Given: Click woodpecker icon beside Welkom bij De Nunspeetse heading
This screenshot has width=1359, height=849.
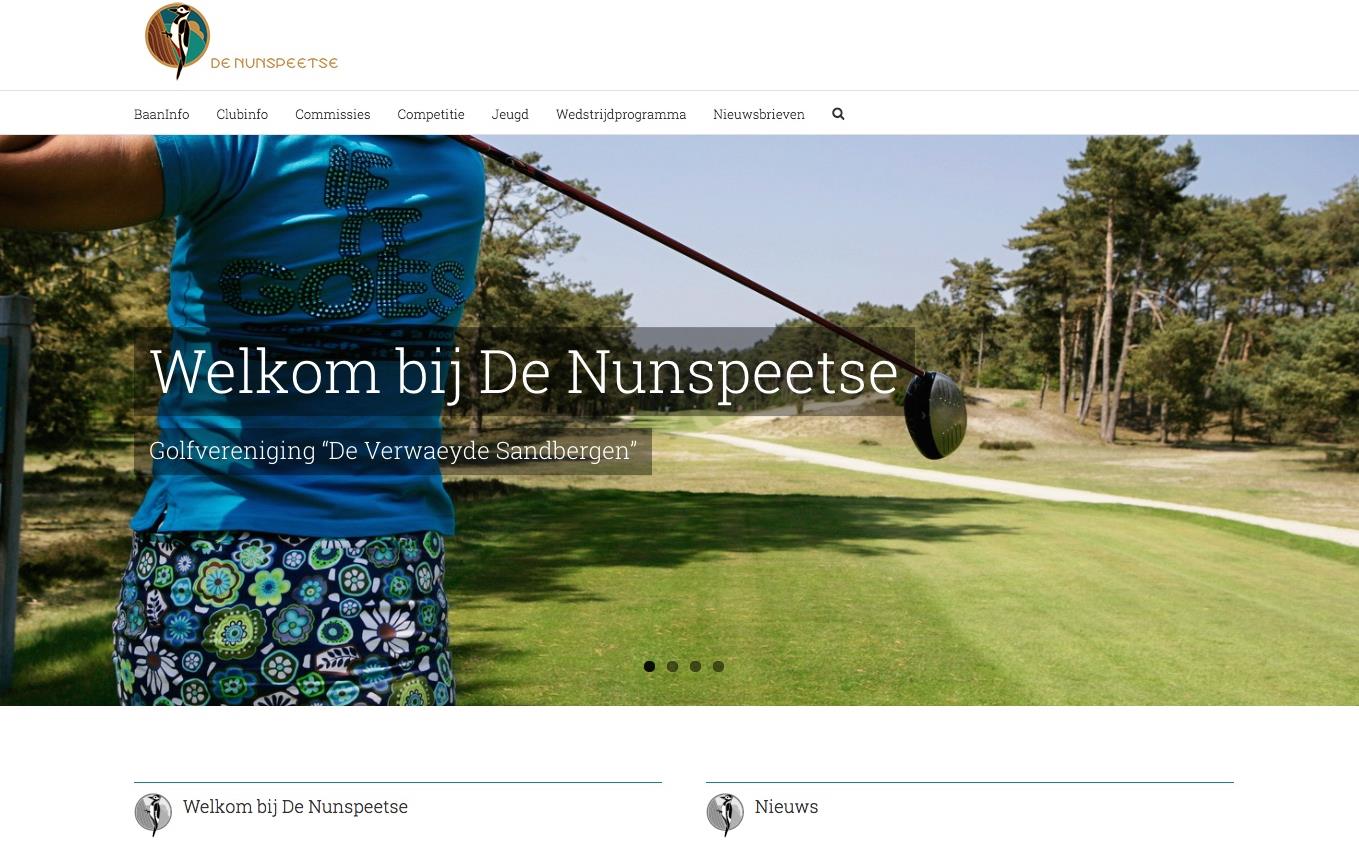Looking at the screenshot, I should point(153,814).
